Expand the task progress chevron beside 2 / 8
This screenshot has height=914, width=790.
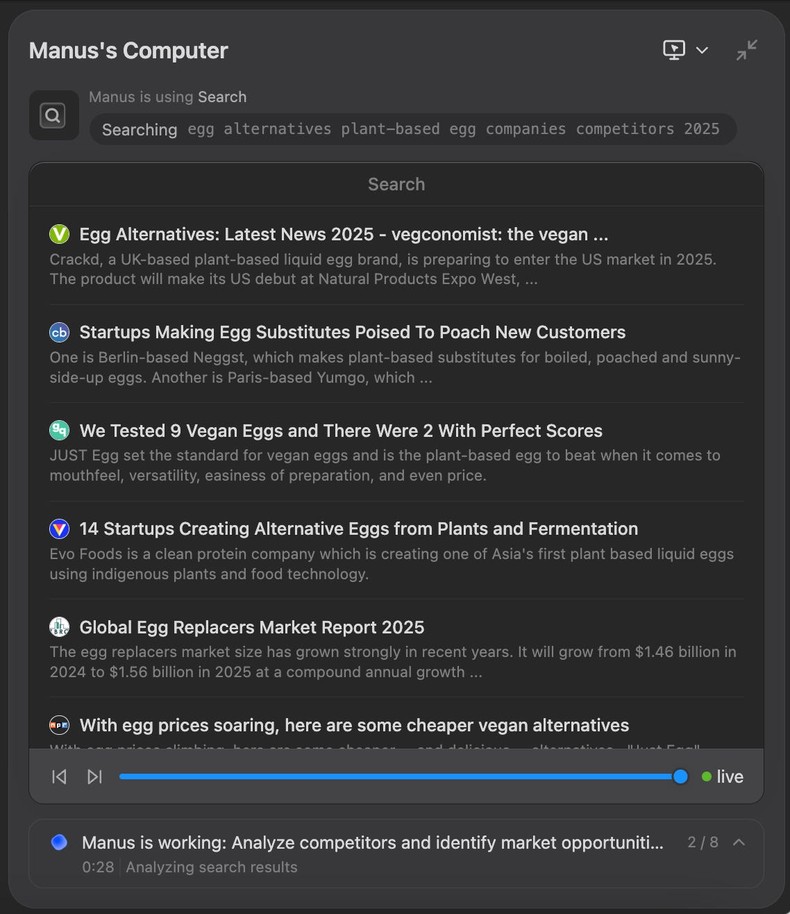tap(739, 842)
